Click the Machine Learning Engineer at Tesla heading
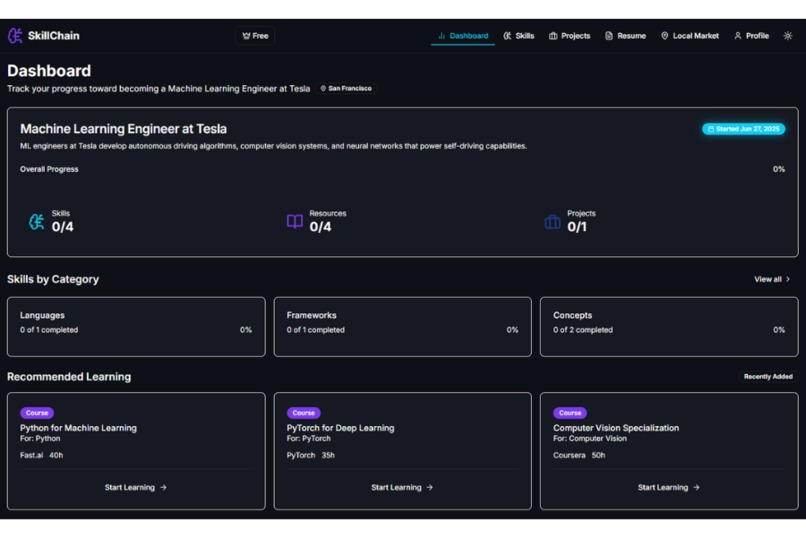 pos(123,128)
